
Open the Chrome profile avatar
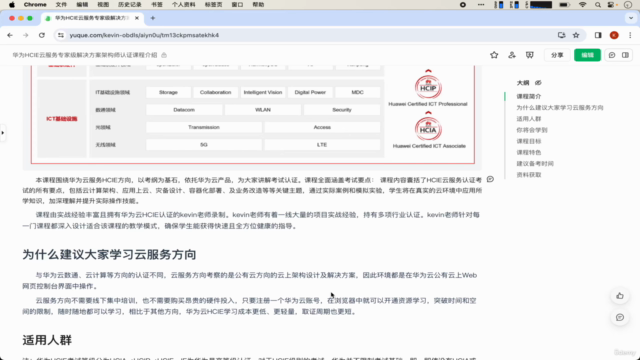(x=614, y=36)
